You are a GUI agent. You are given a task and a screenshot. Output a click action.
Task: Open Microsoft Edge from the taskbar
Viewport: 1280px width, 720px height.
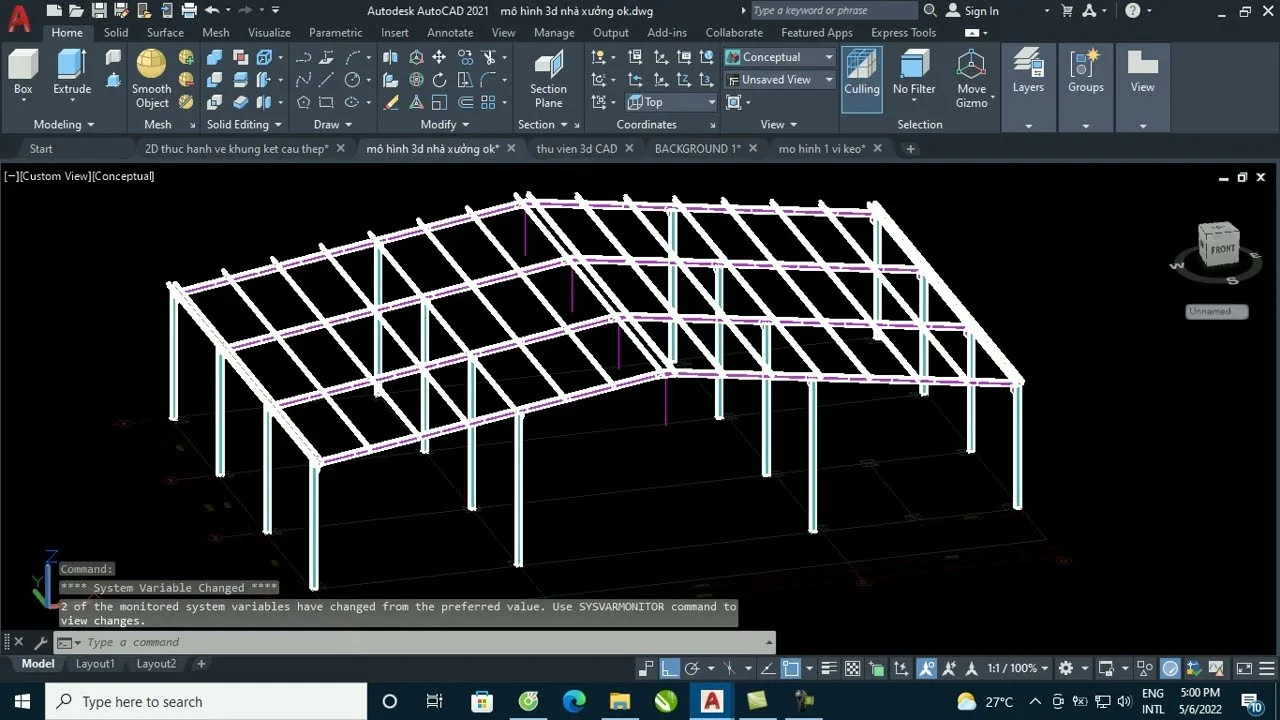[x=574, y=702]
